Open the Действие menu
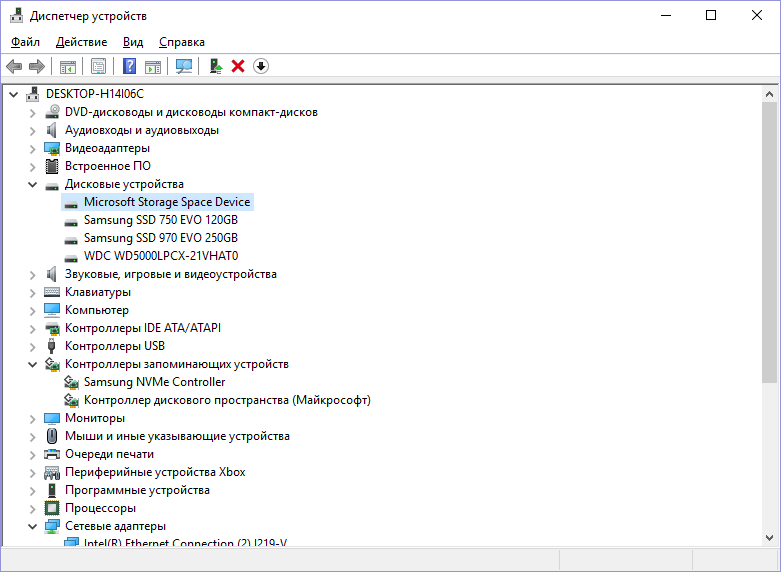This screenshot has width=781, height=572. click(x=81, y=42)
